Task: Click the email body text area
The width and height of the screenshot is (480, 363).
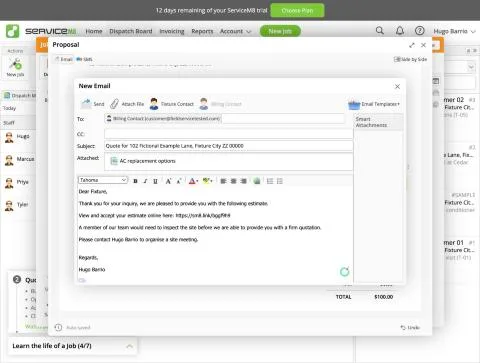Action: [215, 233]
